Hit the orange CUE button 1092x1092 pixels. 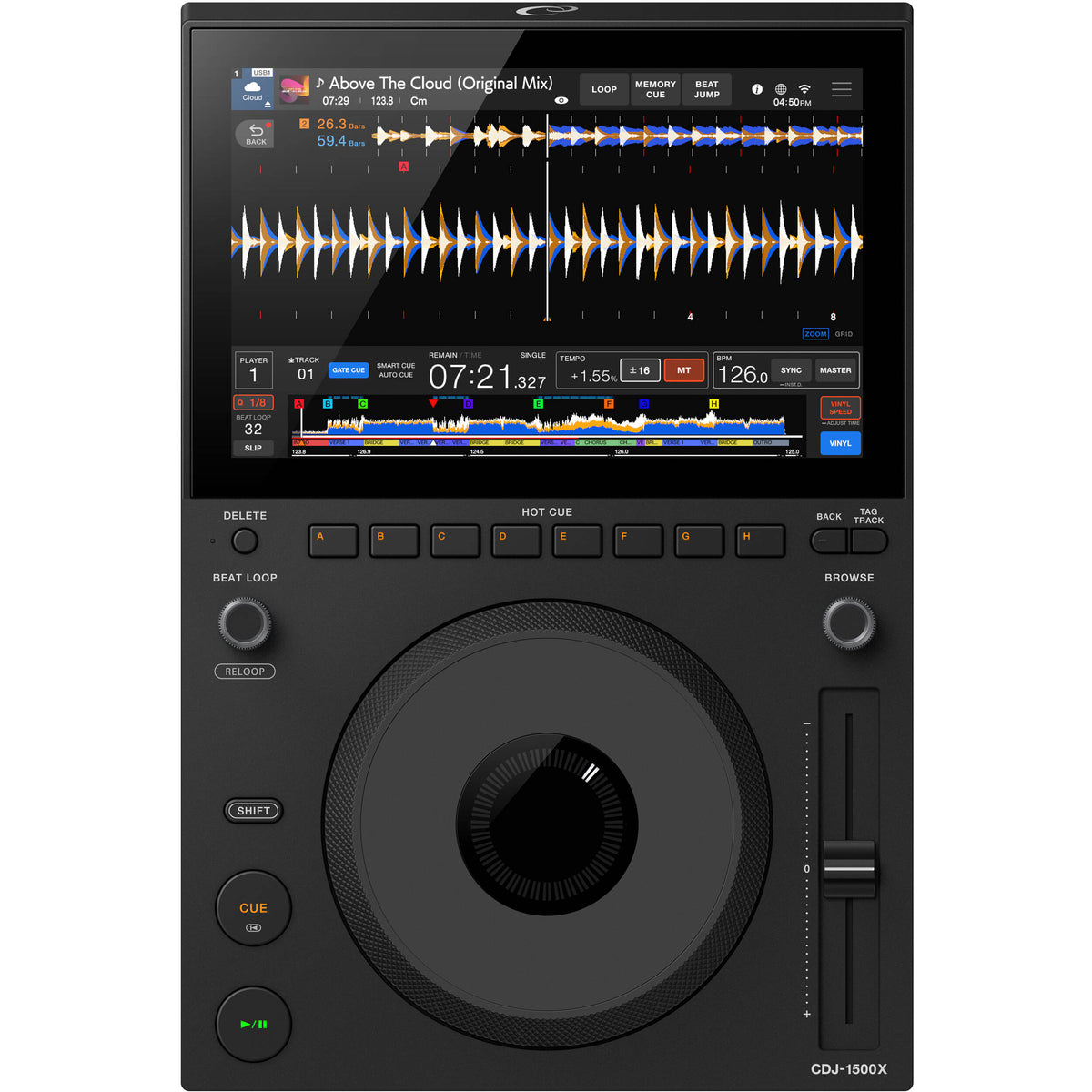(x=254, y=908)
